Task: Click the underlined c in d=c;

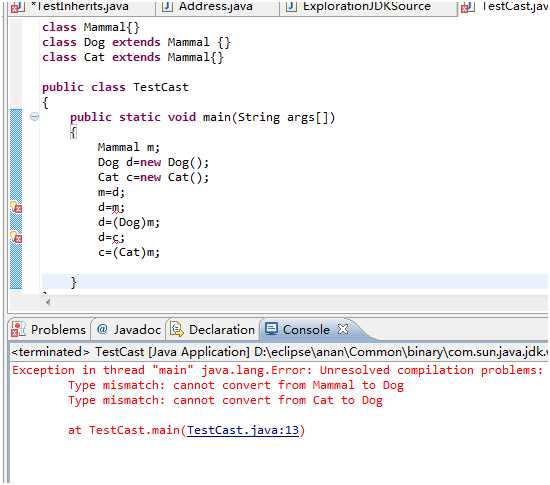Action: [x=116, y=238]
